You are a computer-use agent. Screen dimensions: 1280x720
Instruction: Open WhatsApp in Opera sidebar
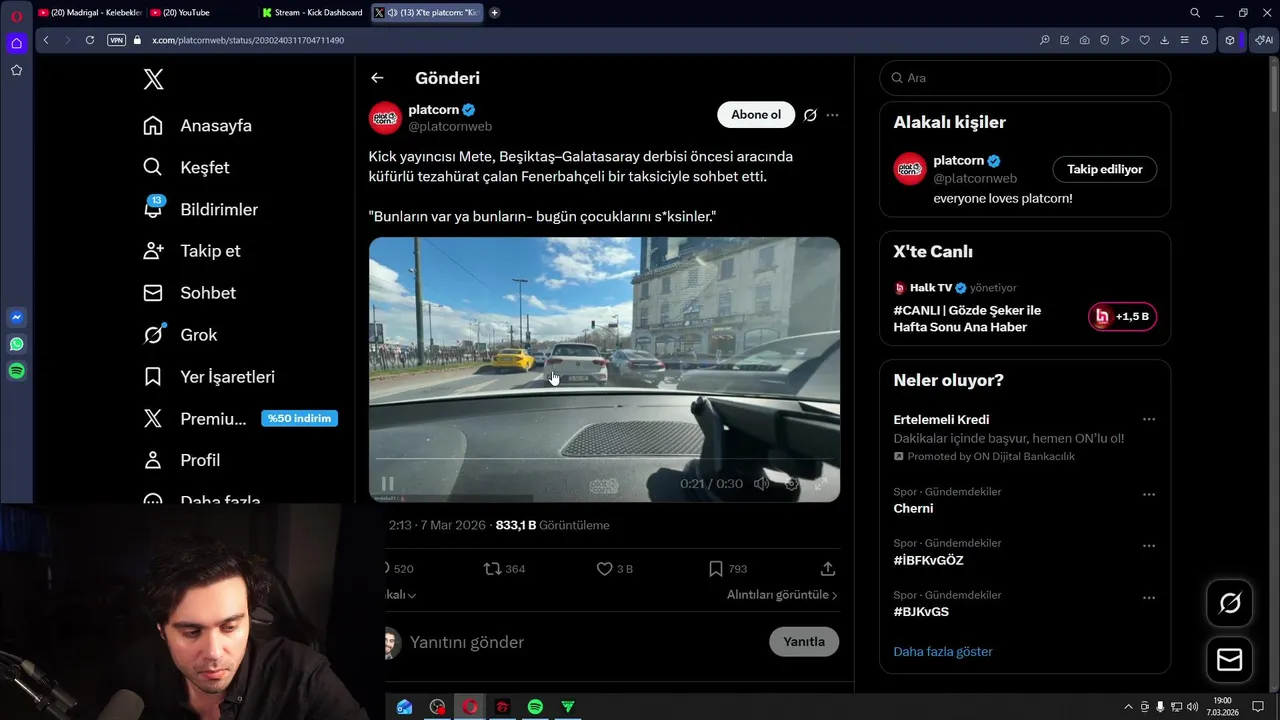[x=16, y=344]
